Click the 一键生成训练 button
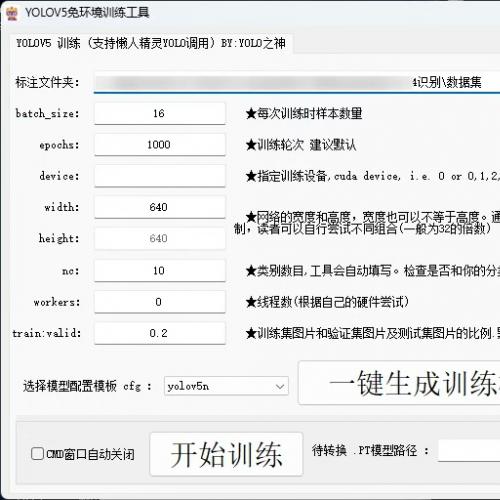Image resolution: width=500 pixels, height=500 pixels. point(399,383)
